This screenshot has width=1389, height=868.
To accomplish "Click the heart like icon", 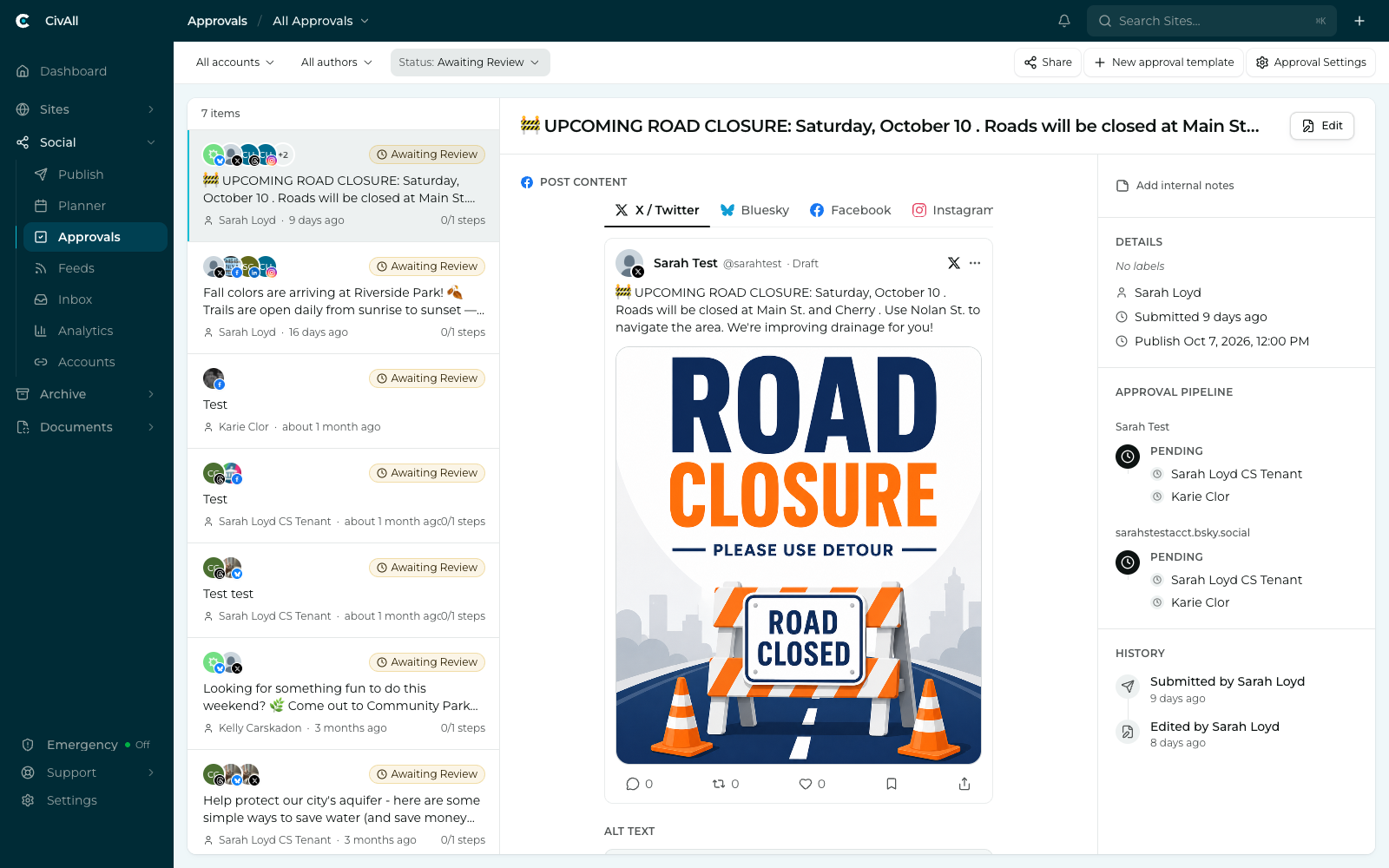I will point(806,784).
